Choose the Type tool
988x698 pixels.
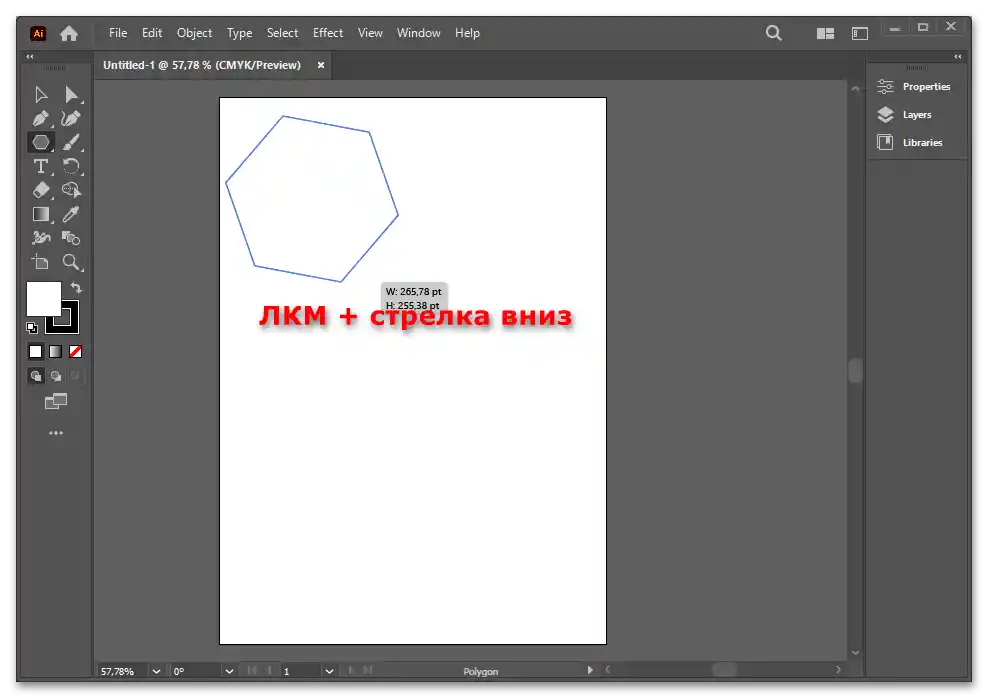point(40,166)
